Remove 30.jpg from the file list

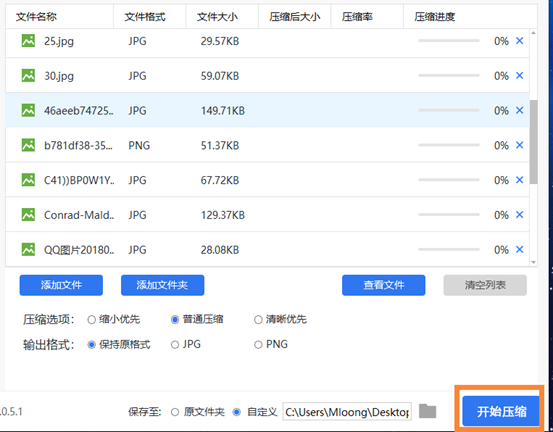[x=519, y=75]
